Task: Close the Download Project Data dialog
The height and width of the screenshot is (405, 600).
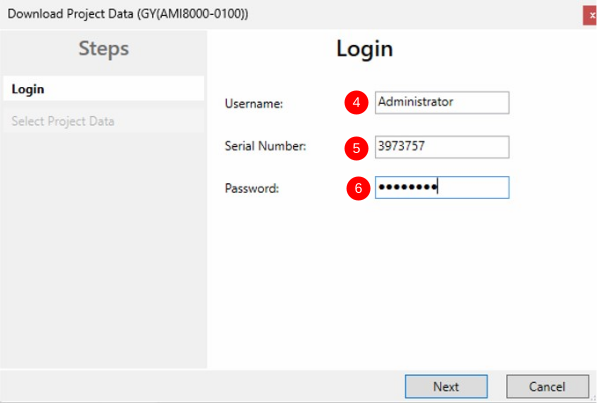Action: point(593,14)
